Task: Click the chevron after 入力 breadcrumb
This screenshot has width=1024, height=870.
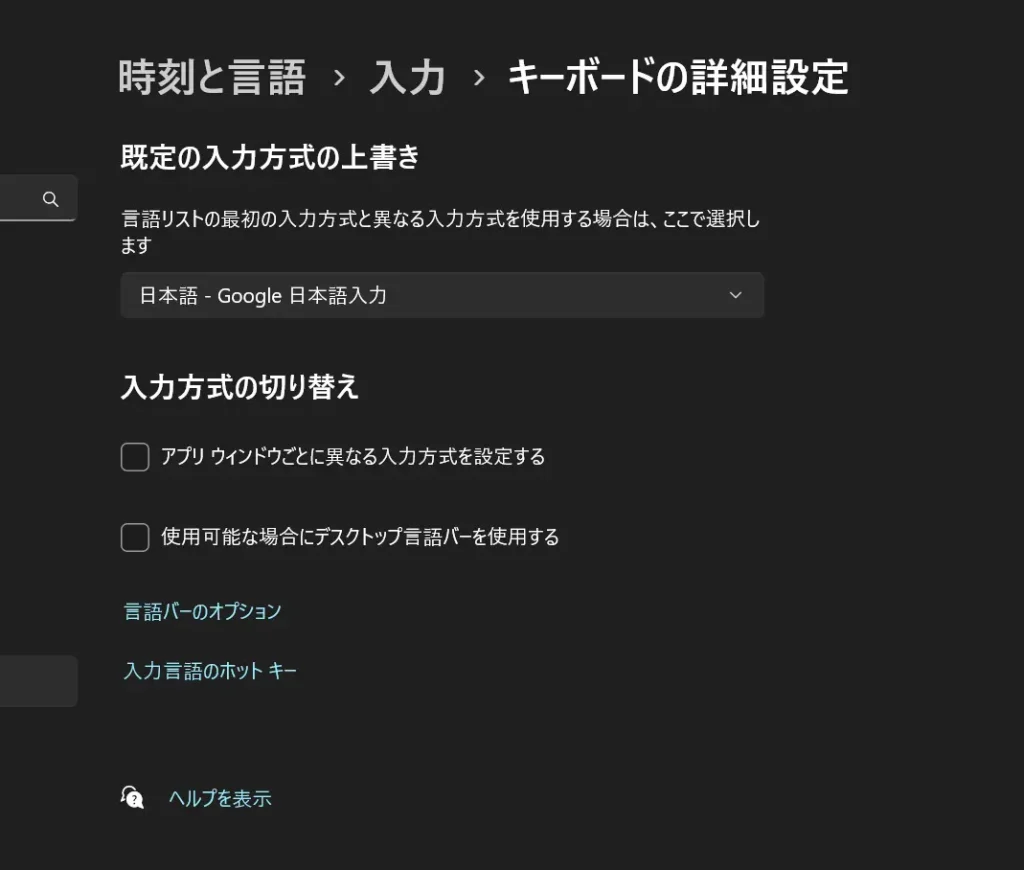Action: click(479, 78)
